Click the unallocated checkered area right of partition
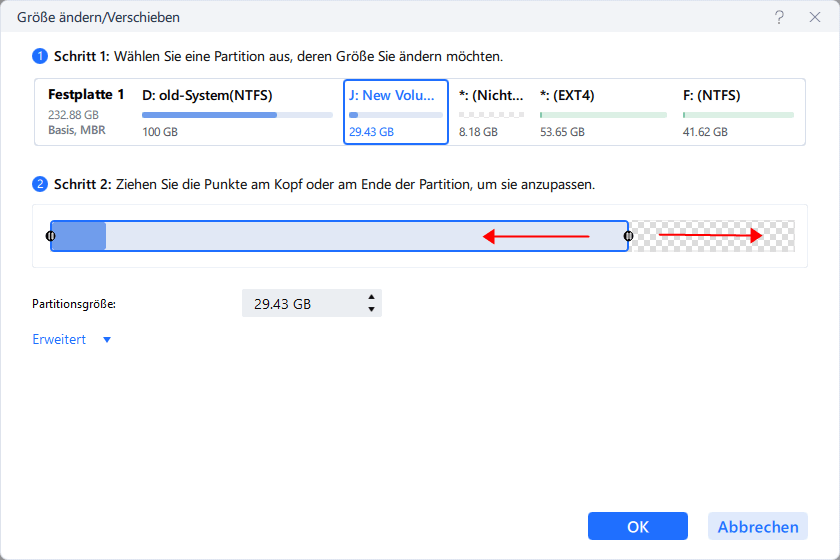Viewport: 840px width, 560px height. 712,236
